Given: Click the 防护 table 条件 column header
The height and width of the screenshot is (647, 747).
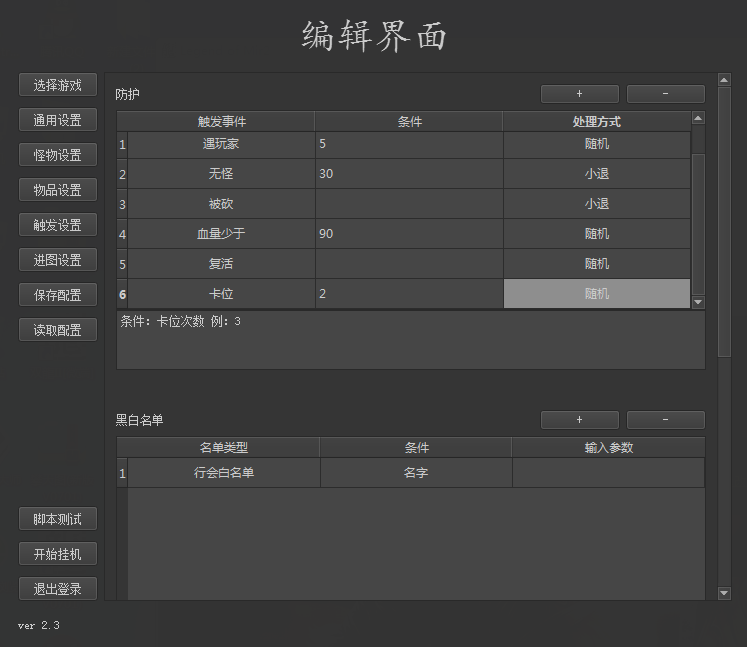Looking at the screenshot, I should click(409, 121).
